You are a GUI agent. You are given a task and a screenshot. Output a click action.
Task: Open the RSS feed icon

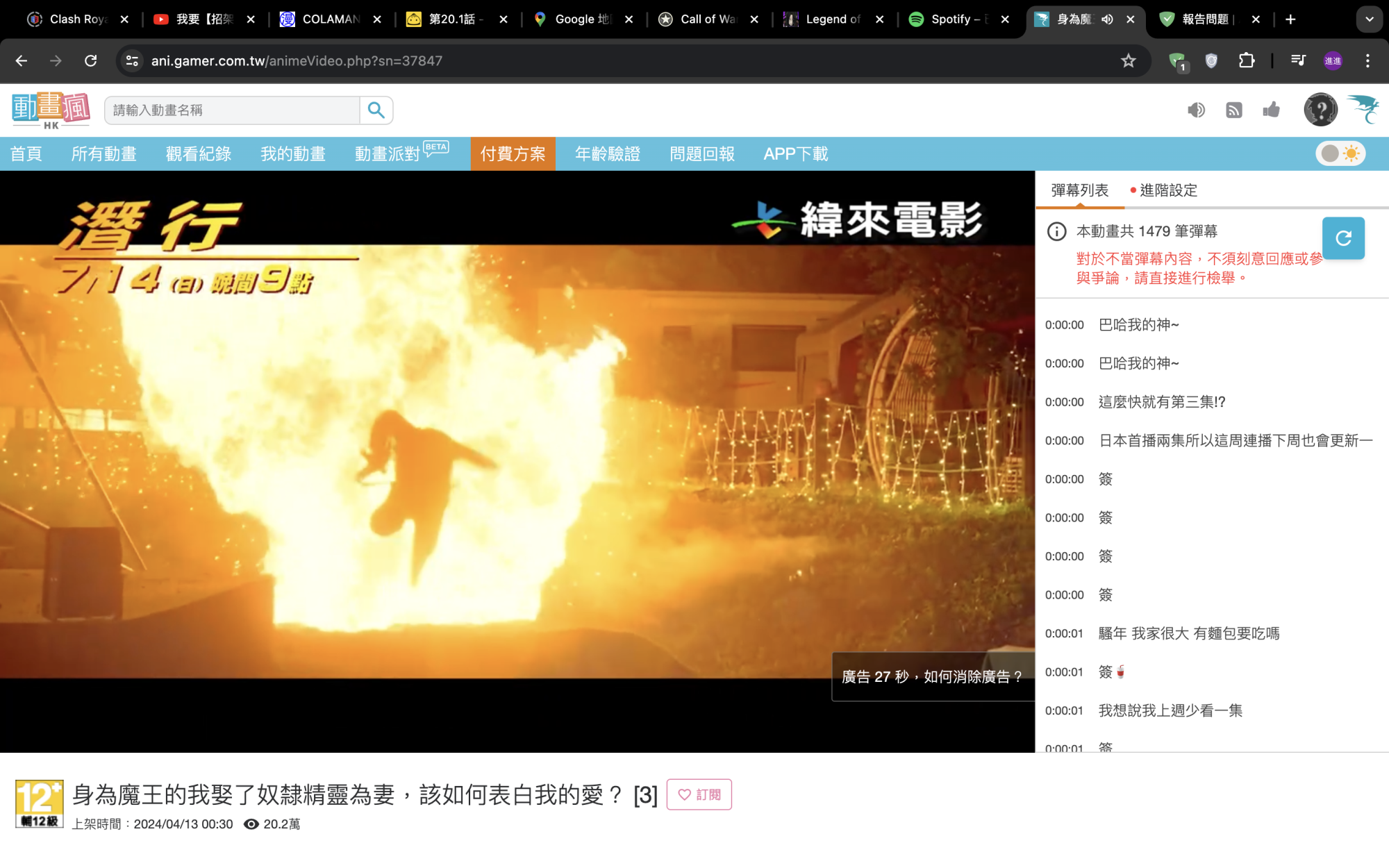pos(1234,110)
